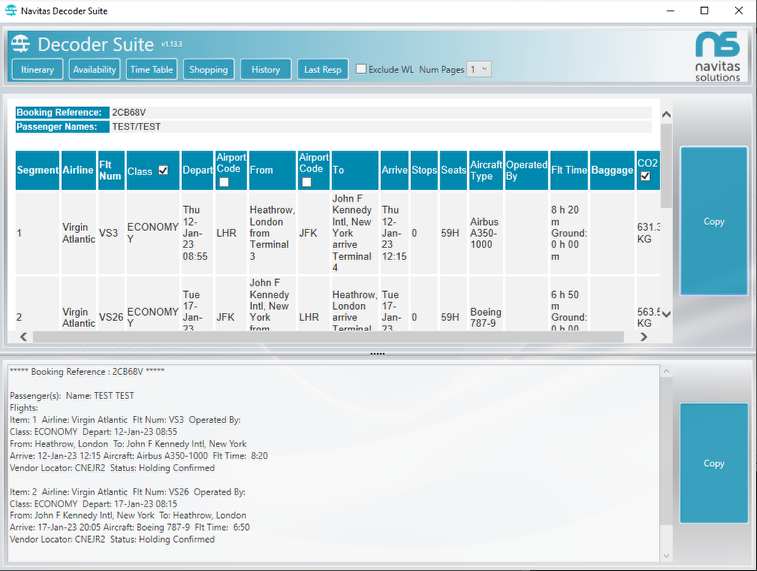
Task: Click the Booking Reference value 2CB68V
Action: coord(129,112)
